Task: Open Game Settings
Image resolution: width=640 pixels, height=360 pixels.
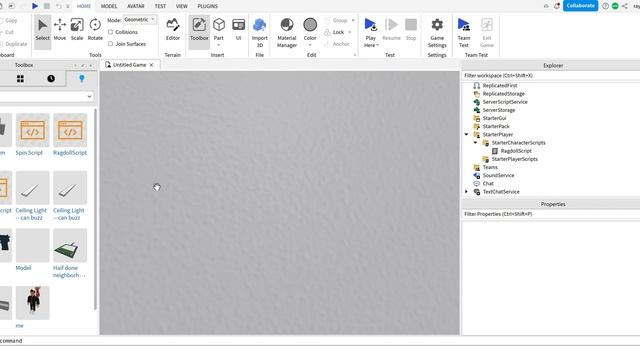Action: tap(437, 33)
